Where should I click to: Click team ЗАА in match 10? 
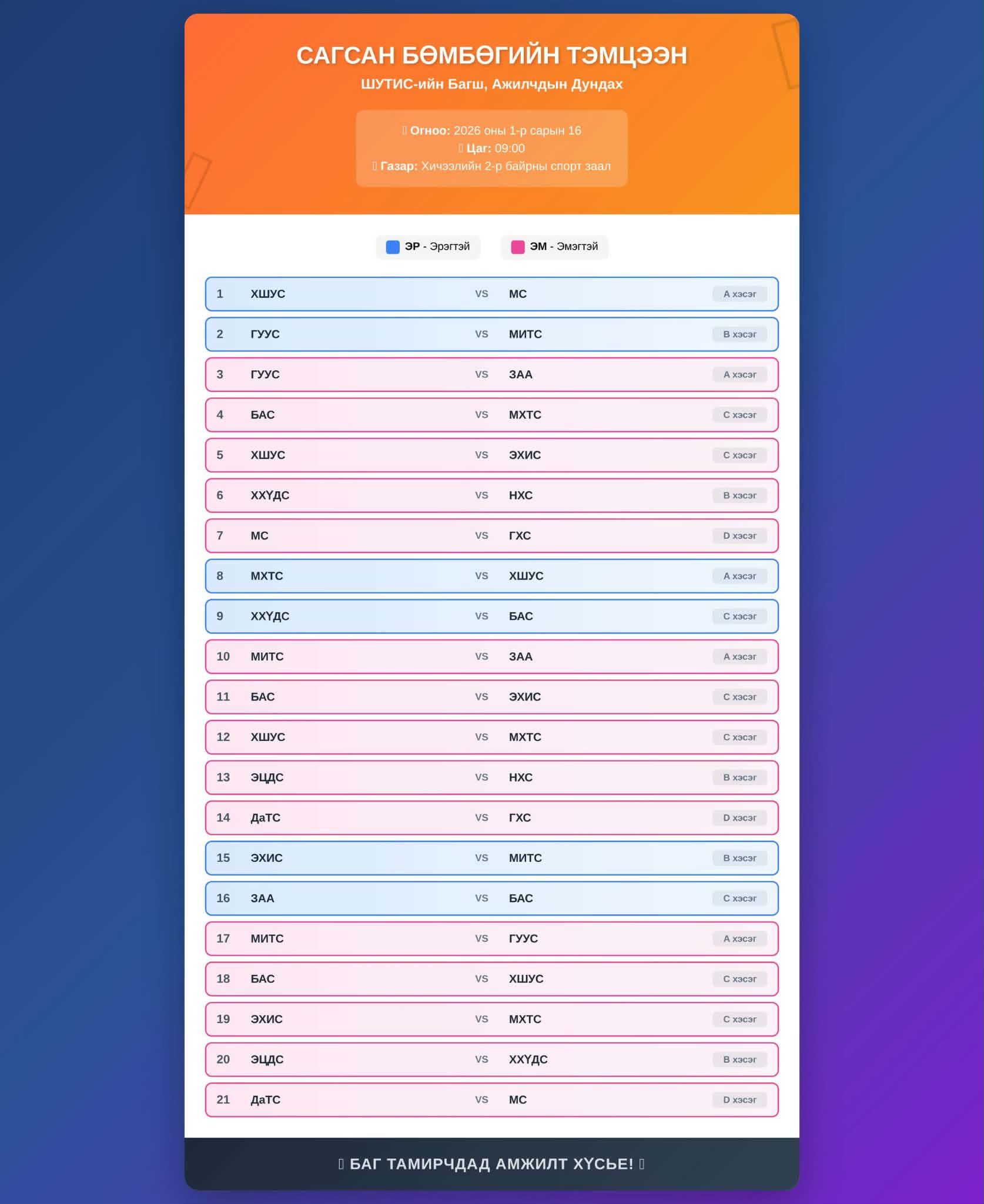tap(521, 656)
